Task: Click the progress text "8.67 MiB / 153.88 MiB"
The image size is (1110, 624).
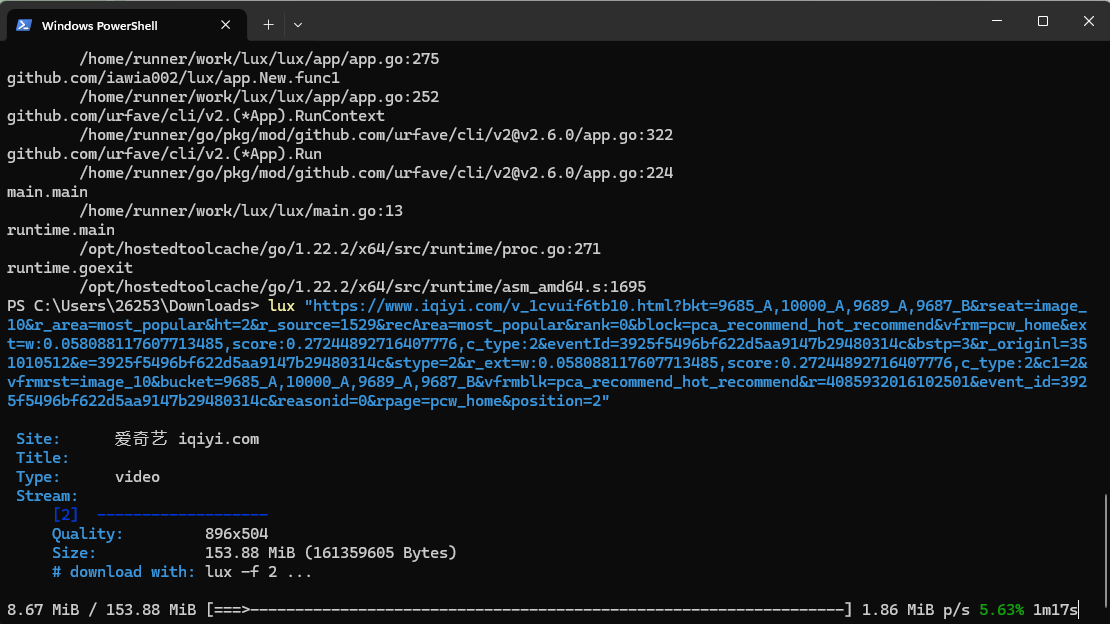Action: pyautogui.click(x=101, y=610)
